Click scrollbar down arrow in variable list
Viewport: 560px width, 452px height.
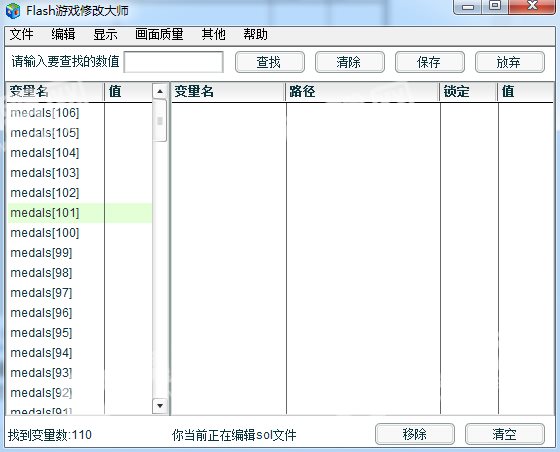pos(160,406)
